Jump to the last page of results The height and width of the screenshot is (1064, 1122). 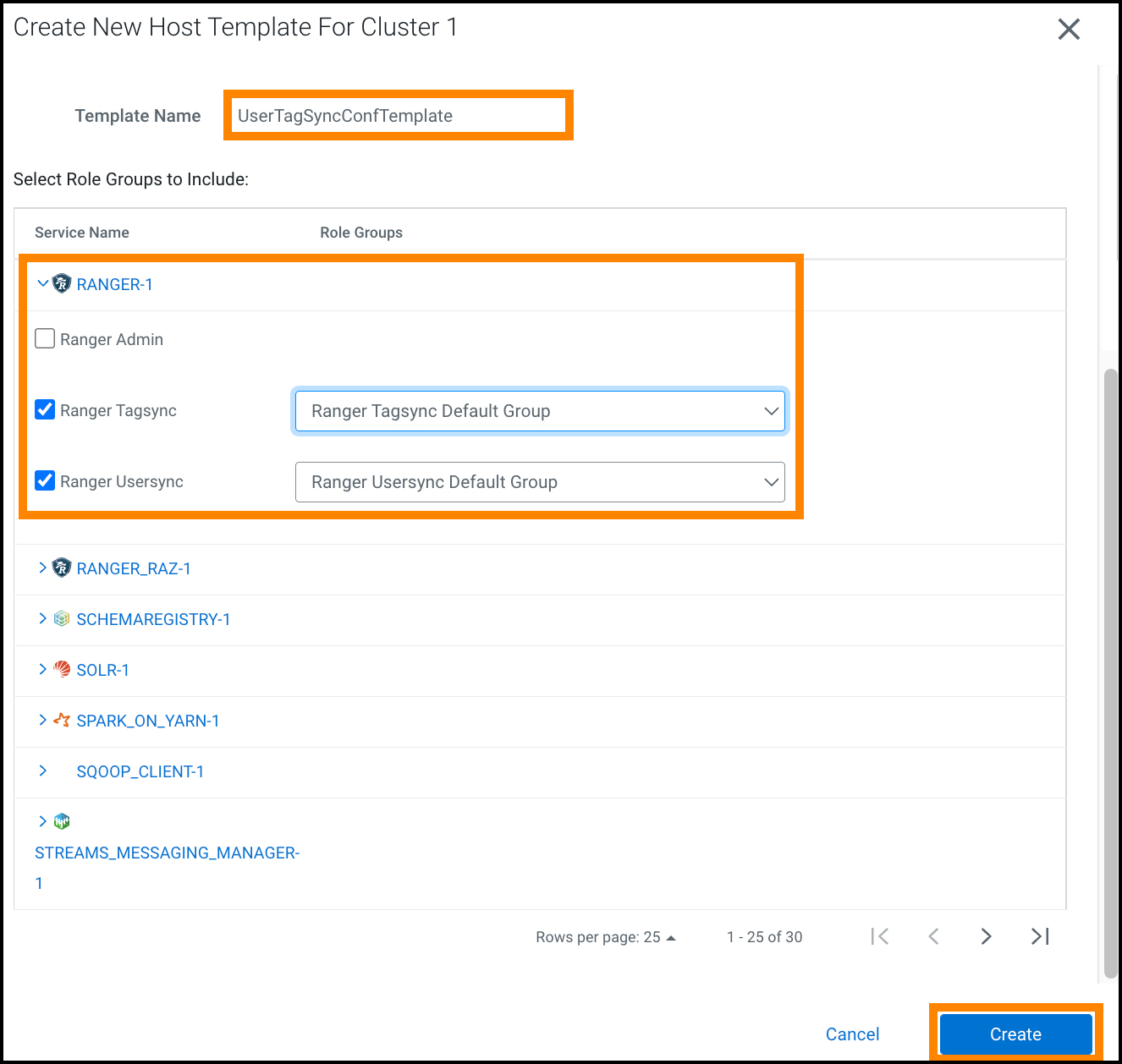(x=1040, y=936)
